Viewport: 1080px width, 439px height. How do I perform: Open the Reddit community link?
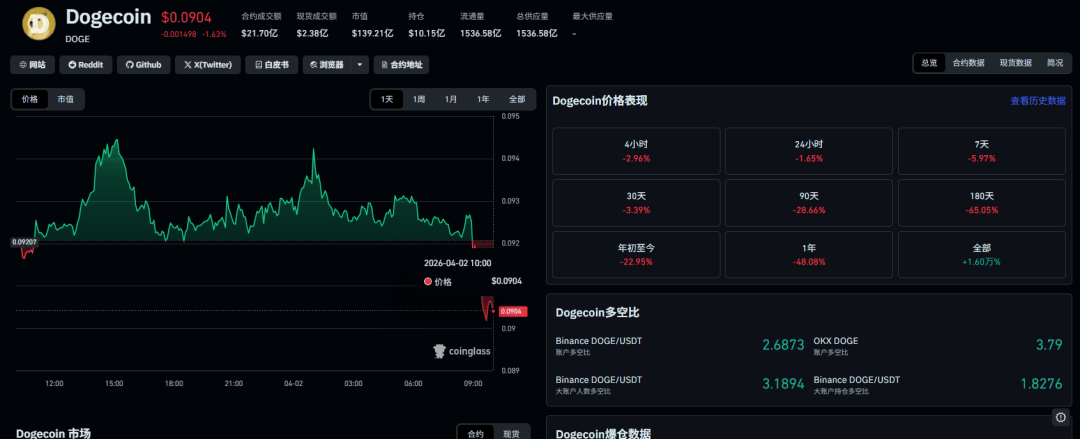(x=85, y=65)
